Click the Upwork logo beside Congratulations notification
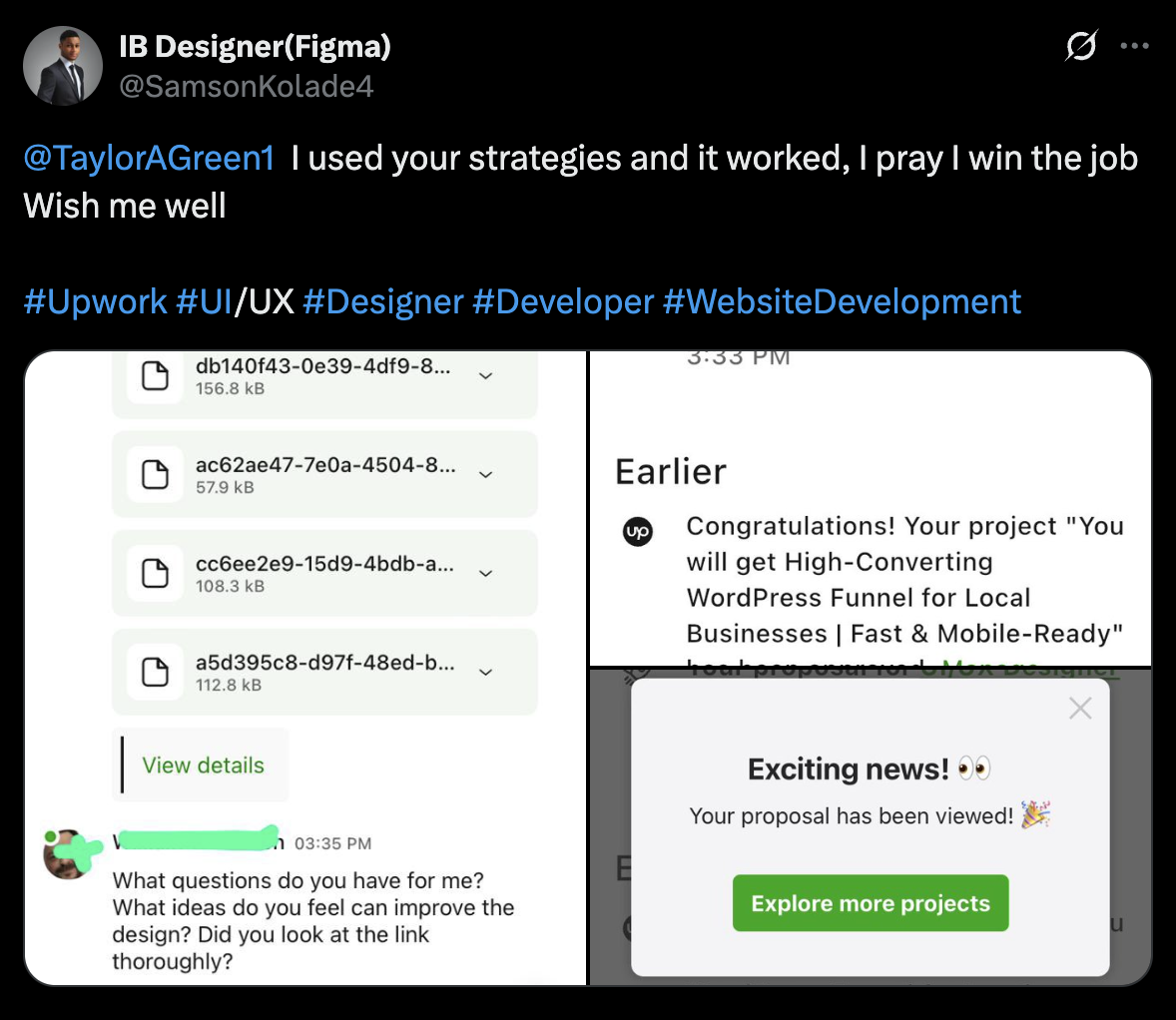This screenshot has width=1176, height=1020. click(638, 532)
